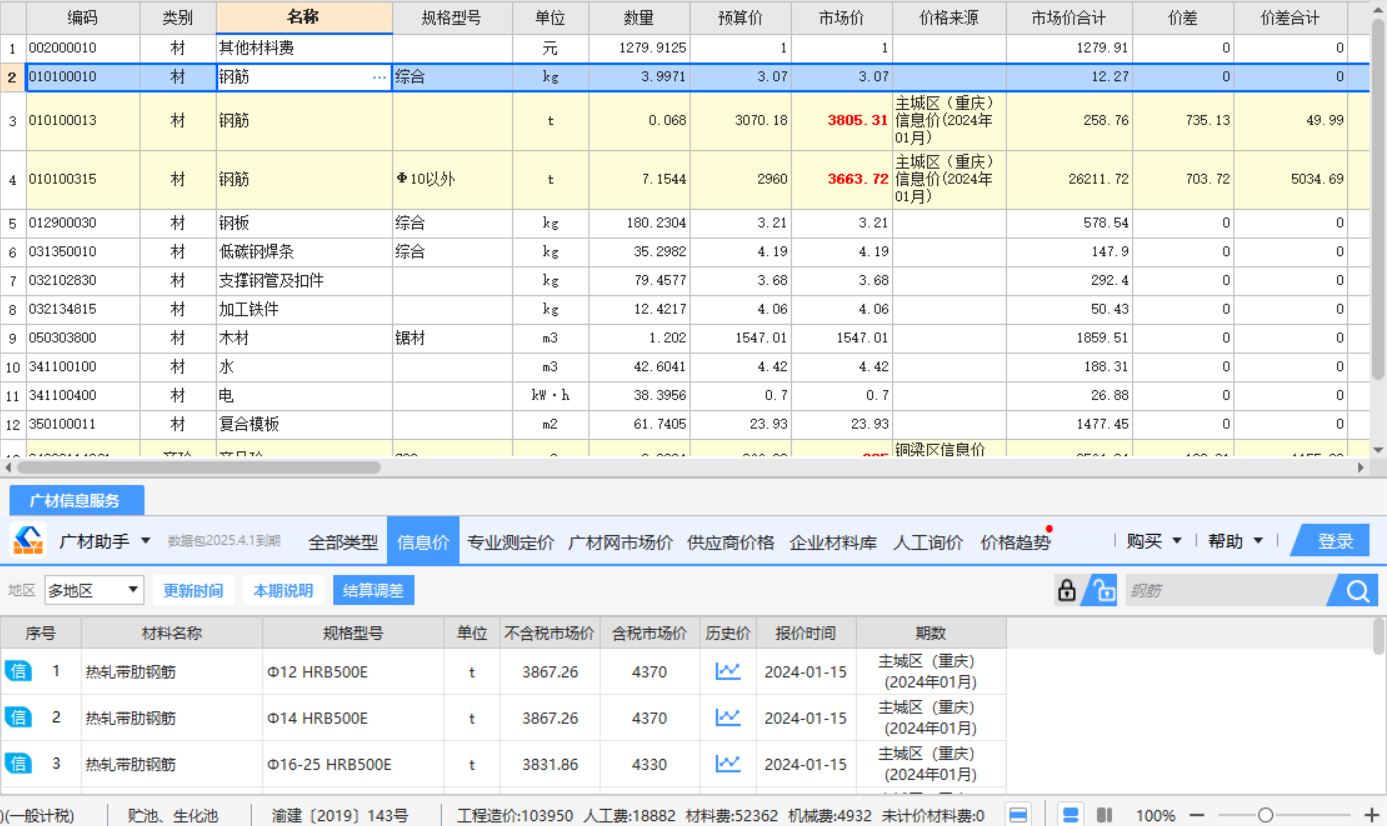The height and width of the screenshot is (826, 1387).
Task: Click the 信 badge in row 1
Action: tap(18, 671)
